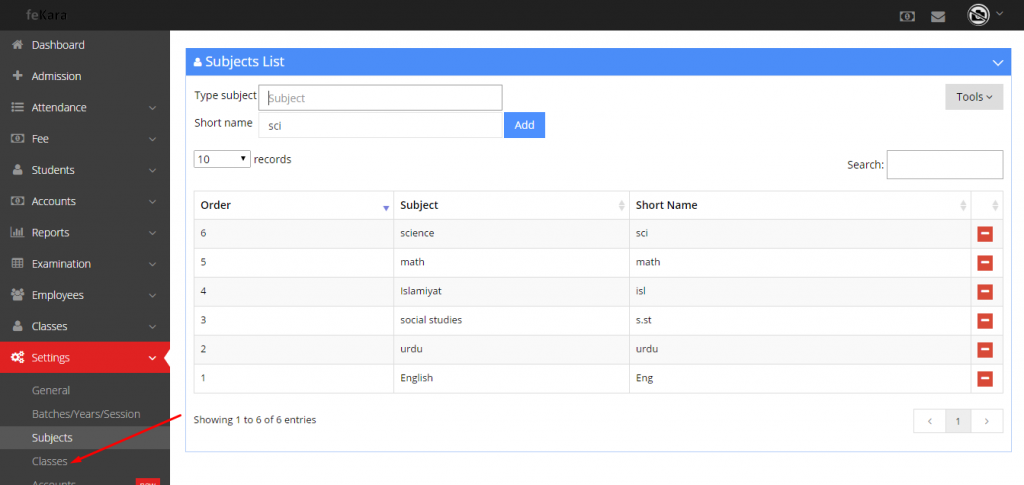1024x485 pixels.
Task: Delete the urdu subject row
Action: pyautogui.click(x=985, y=350)
